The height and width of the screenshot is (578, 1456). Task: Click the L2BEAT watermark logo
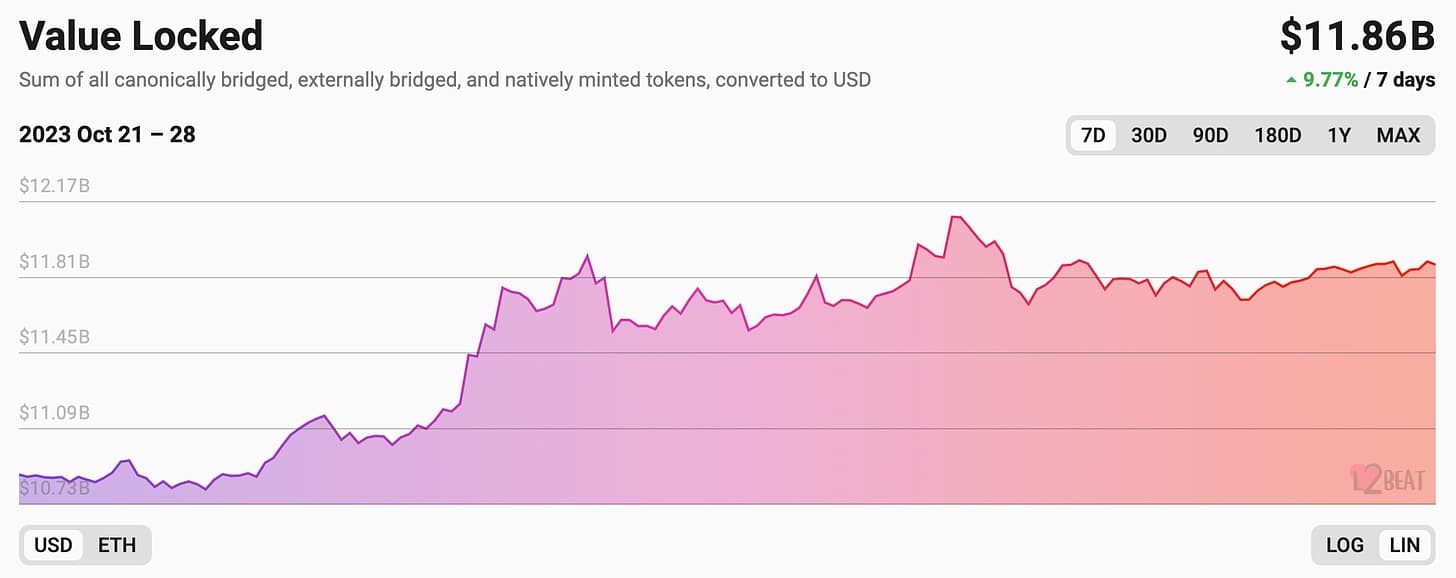[x=1387, y=479]
